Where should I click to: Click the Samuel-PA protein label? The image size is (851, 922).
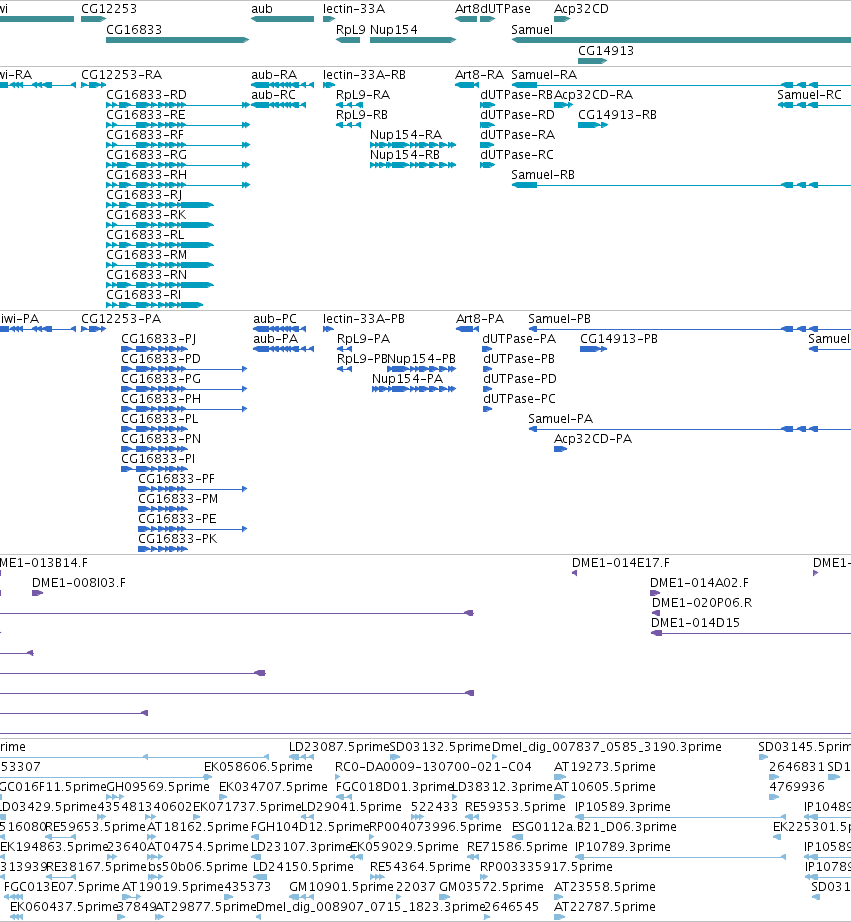click(560, 419)
